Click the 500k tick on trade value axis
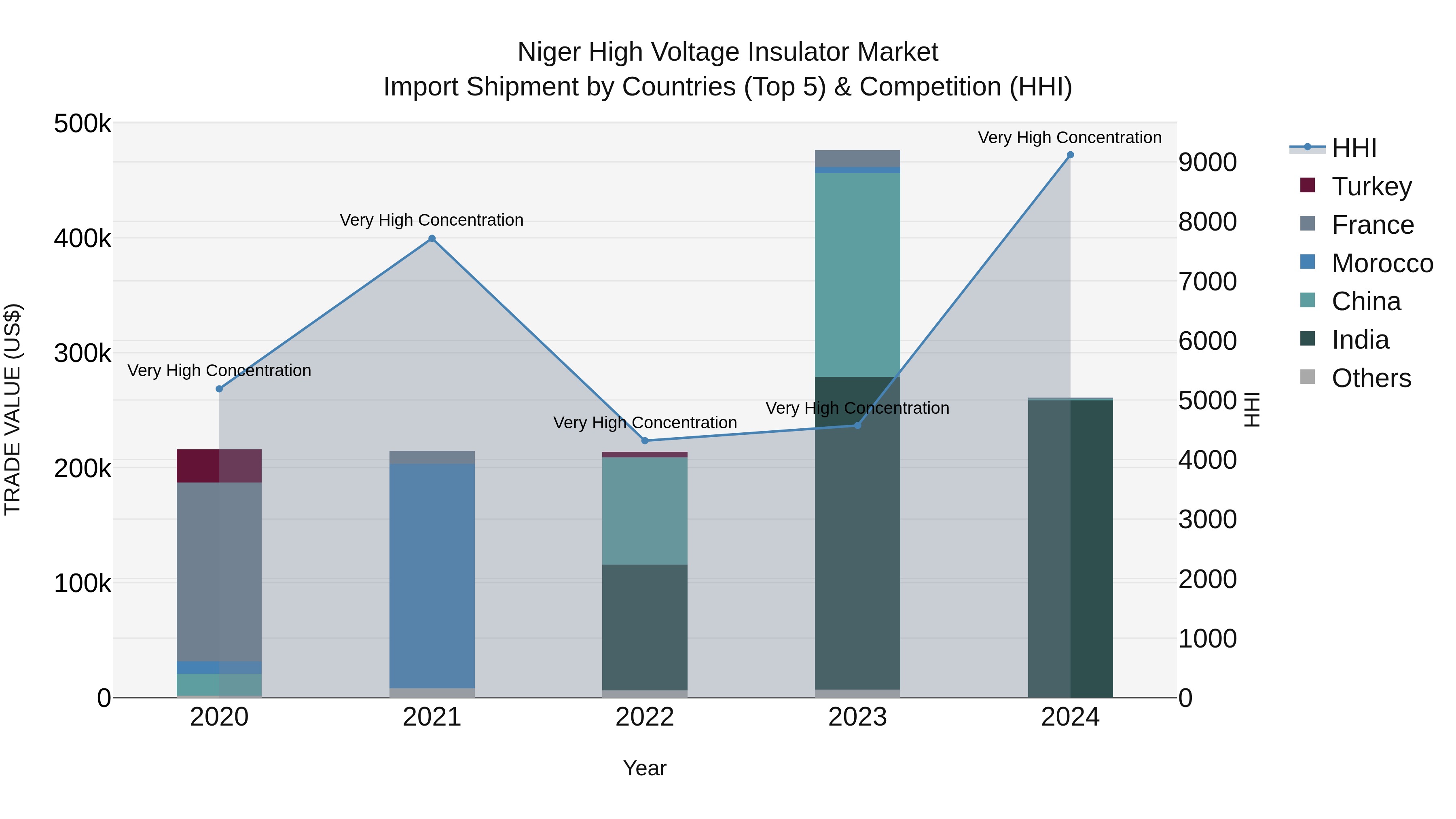Screen dimensions: 1456x819 coord(83,123)
